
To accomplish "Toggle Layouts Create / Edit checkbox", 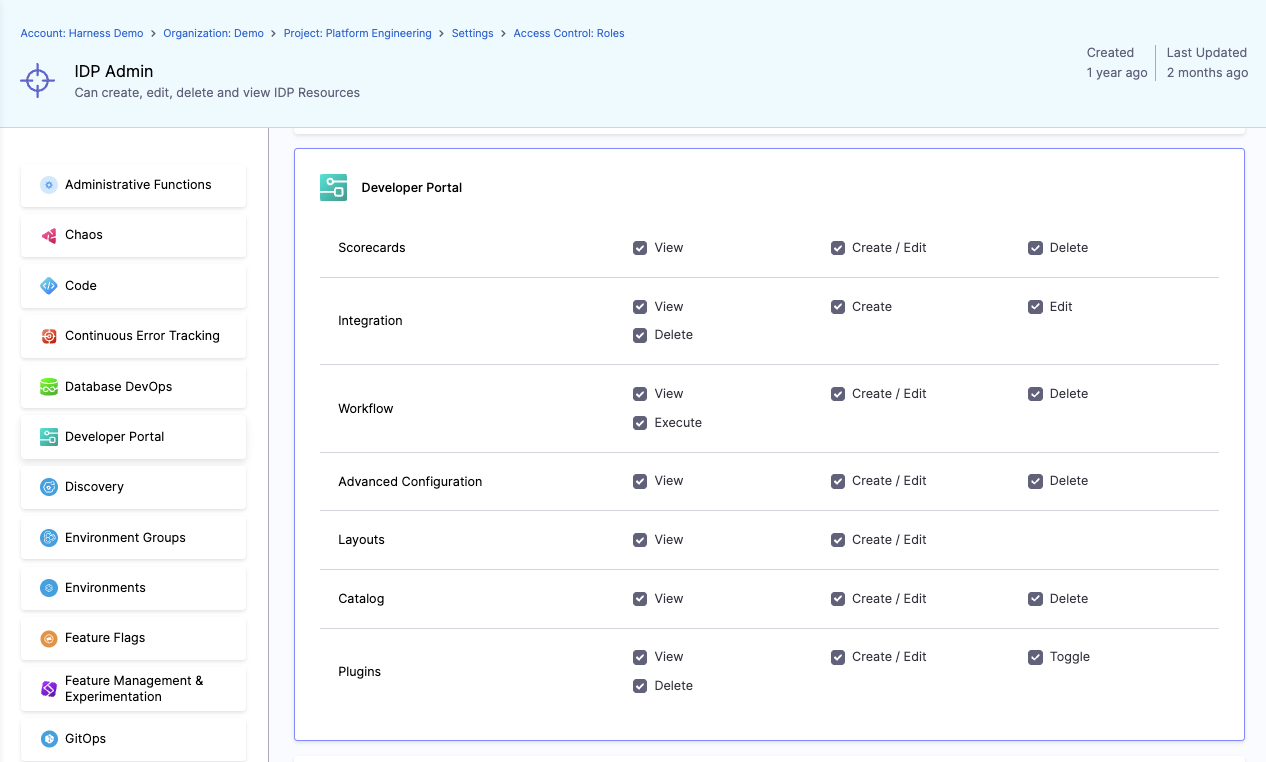I will (838, 540).
